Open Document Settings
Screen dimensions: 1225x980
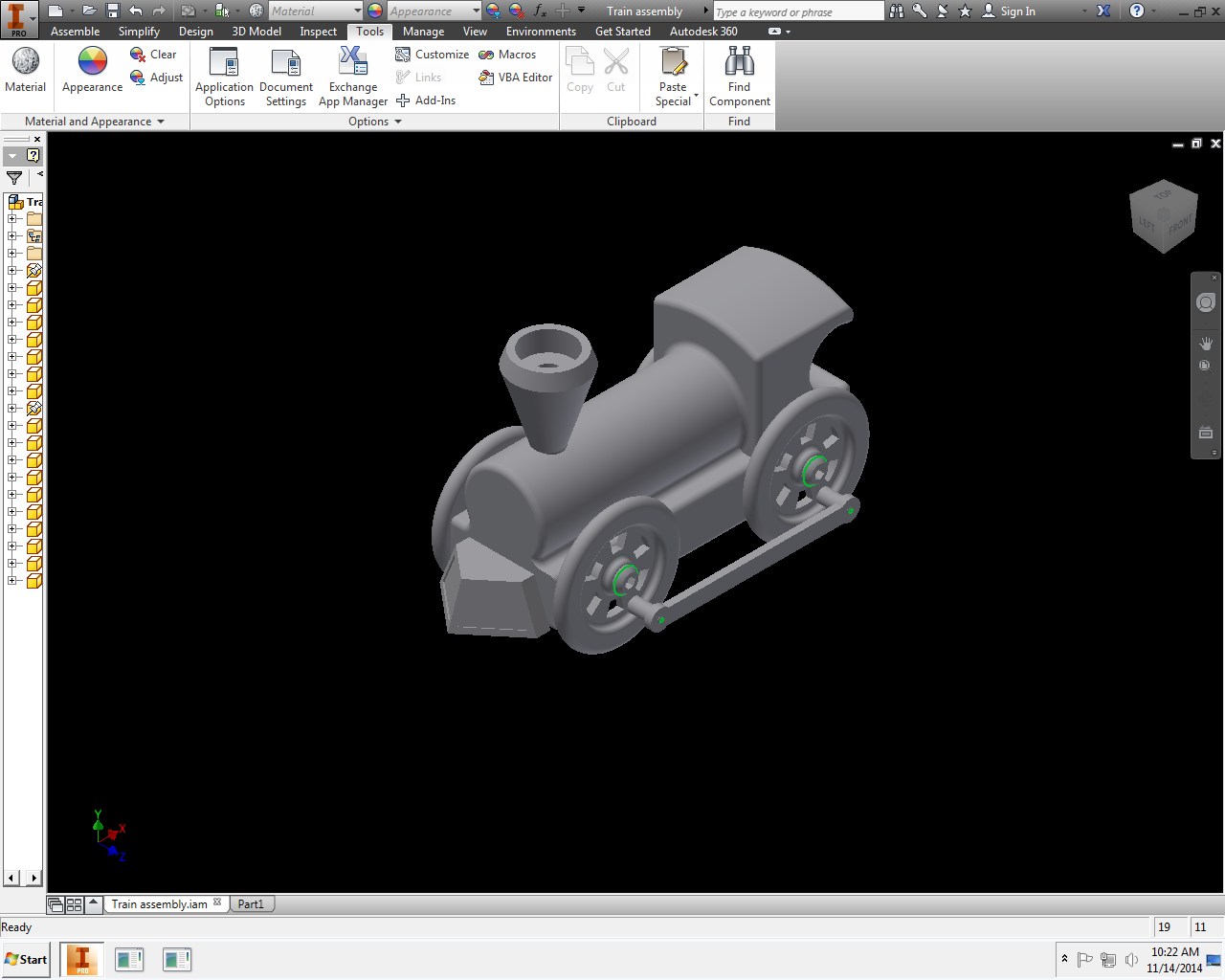286,77
